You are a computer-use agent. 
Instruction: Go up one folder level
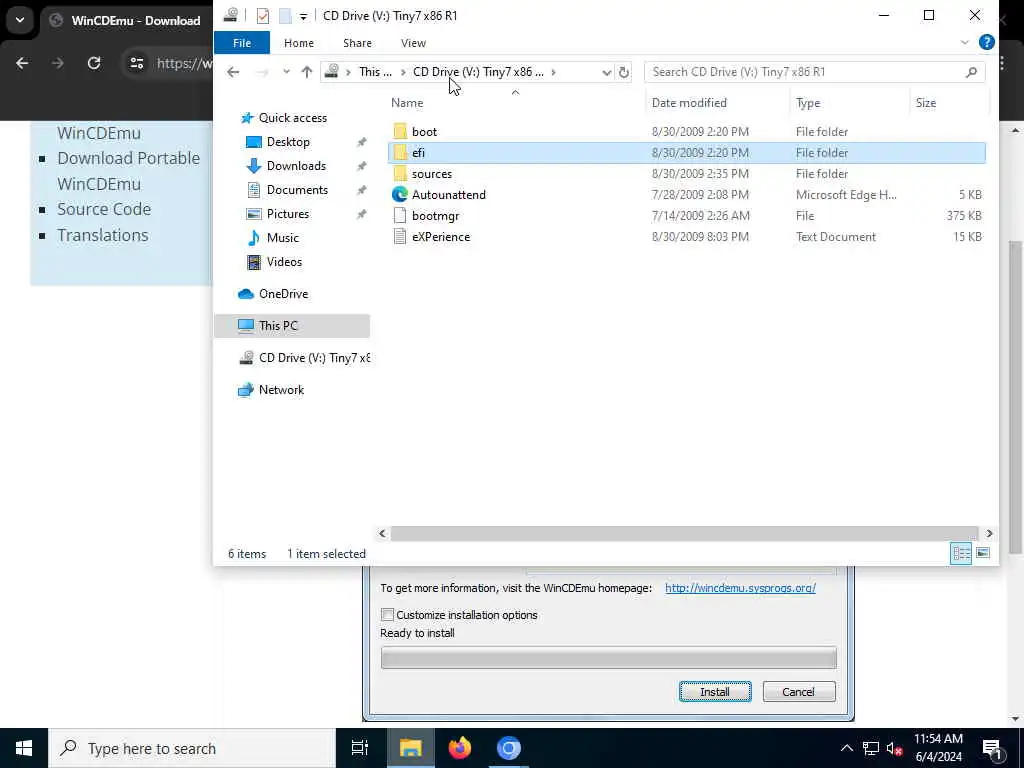(306, 72)
